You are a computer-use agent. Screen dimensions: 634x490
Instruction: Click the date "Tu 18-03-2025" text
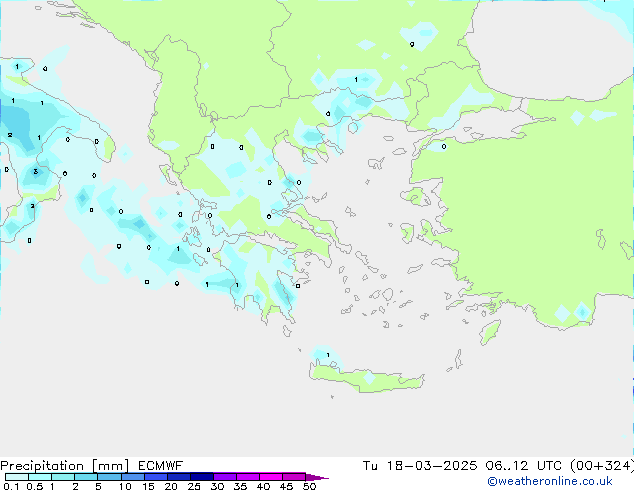click(420, 466)
